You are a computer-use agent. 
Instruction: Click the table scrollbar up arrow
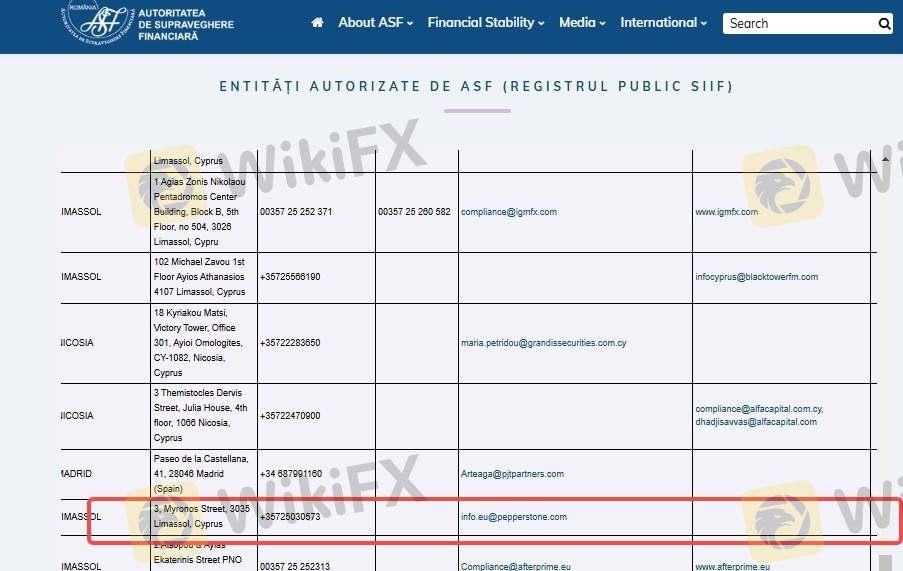[x=885, y=159]
